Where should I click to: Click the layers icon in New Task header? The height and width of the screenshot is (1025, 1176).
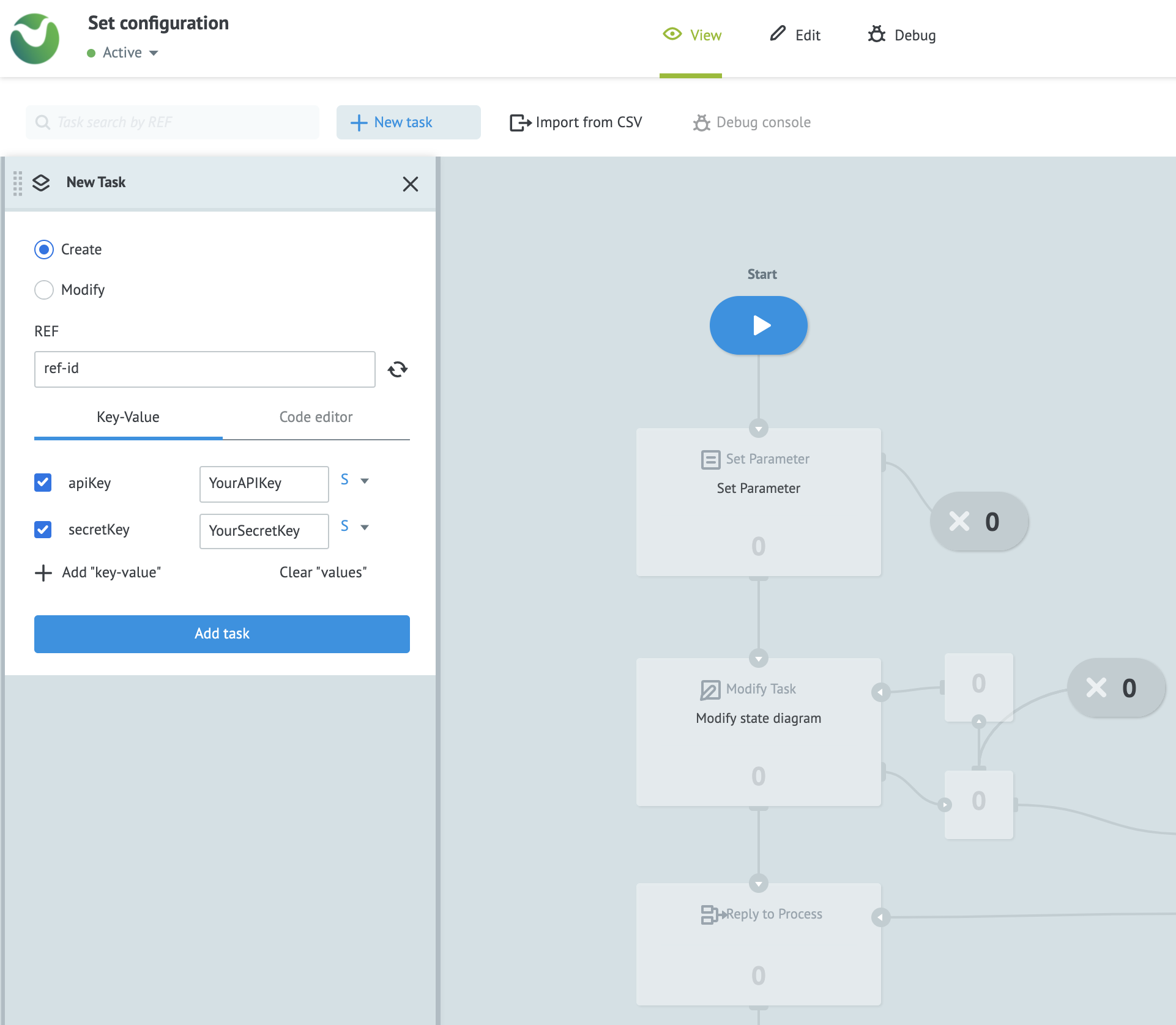coord(41,183)
